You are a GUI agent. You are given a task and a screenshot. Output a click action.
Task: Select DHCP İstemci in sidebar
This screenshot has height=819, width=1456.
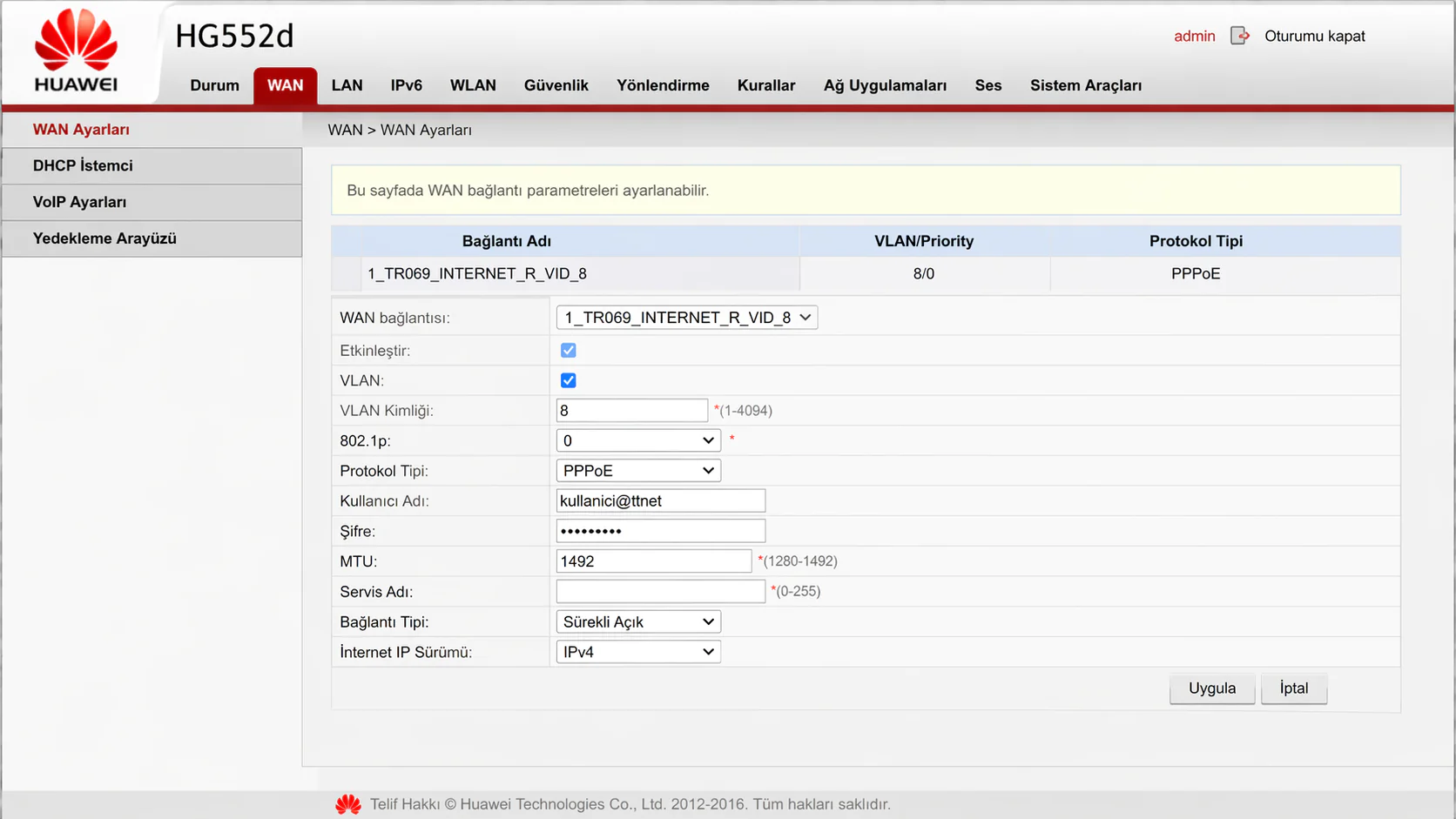click(83, 165)
